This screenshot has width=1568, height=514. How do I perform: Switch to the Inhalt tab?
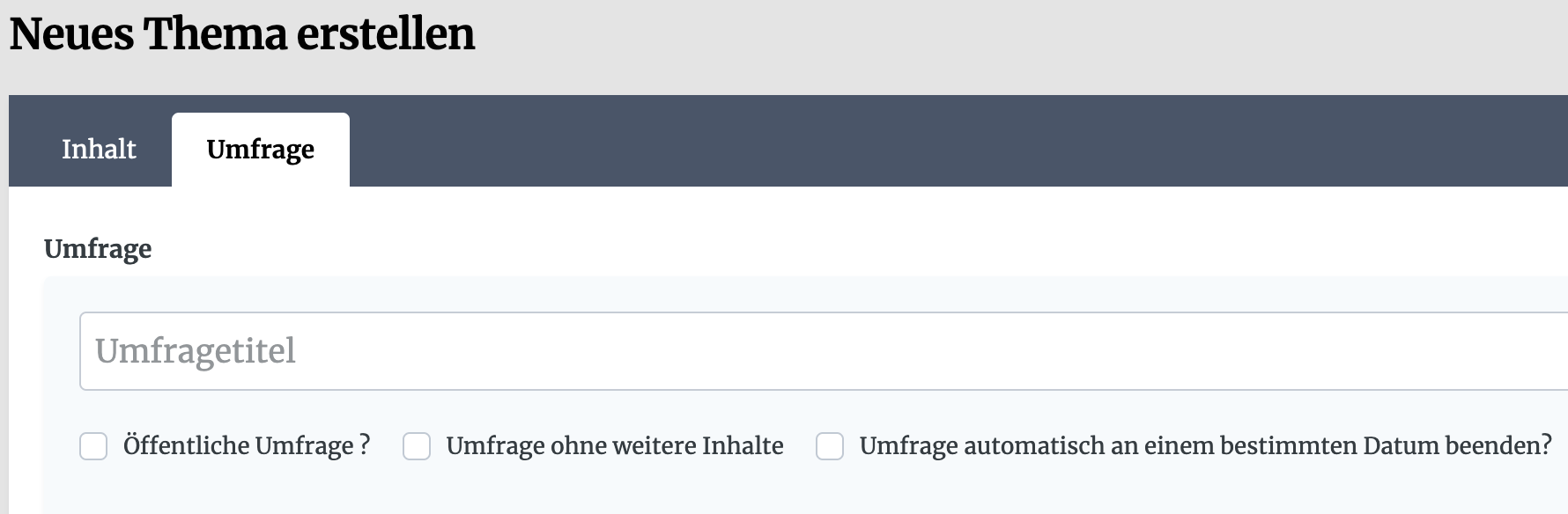[99, 149]
